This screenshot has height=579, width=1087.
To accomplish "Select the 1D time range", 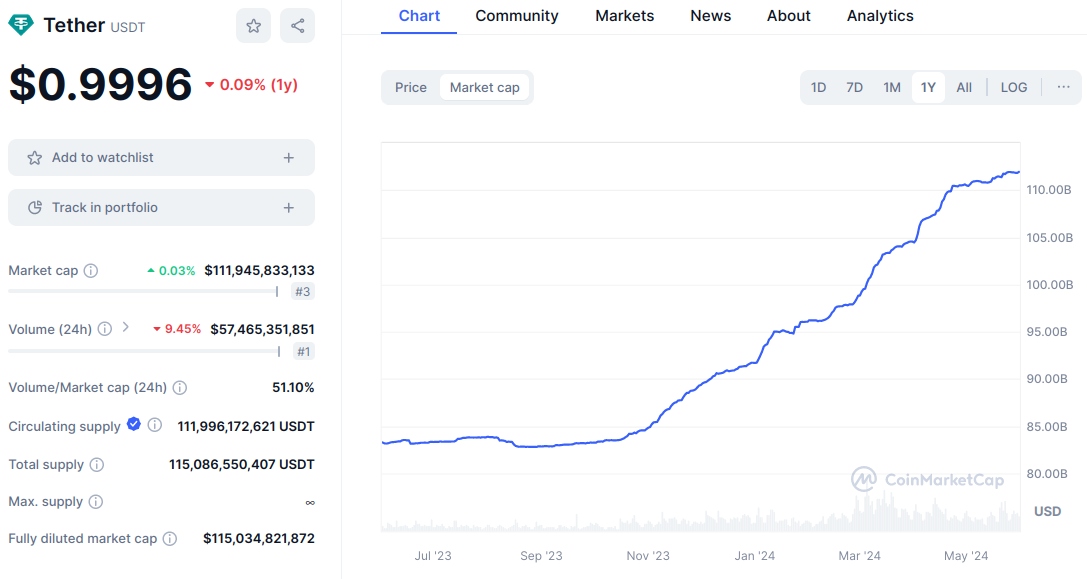I will click(819, 87).
